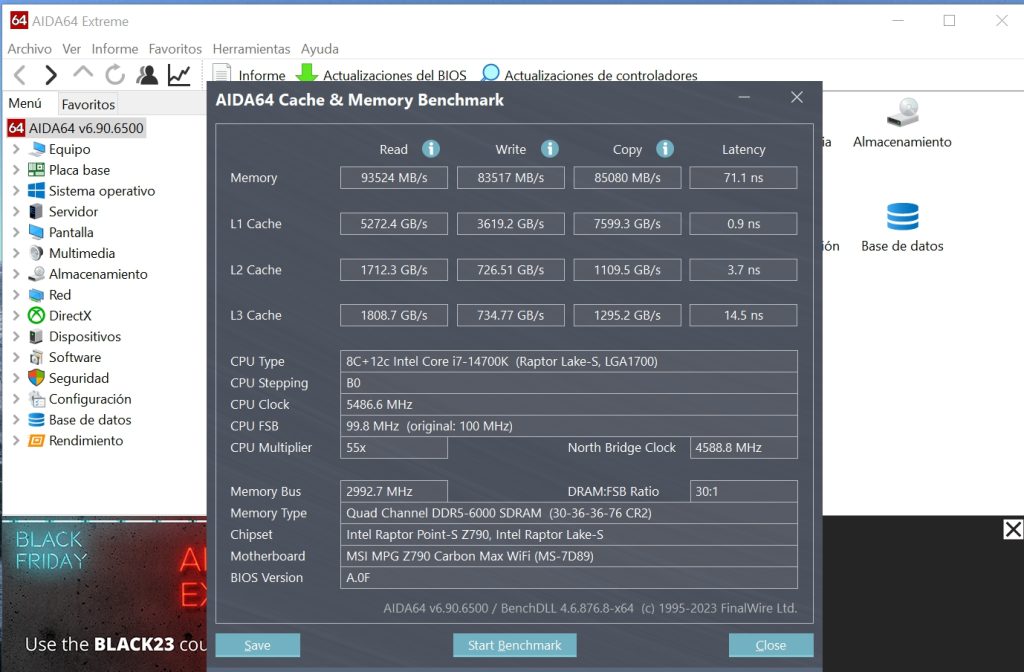Open the Favoritos menu
Image resolution: width=1024 pixels, height=672 pixels.
175,49
